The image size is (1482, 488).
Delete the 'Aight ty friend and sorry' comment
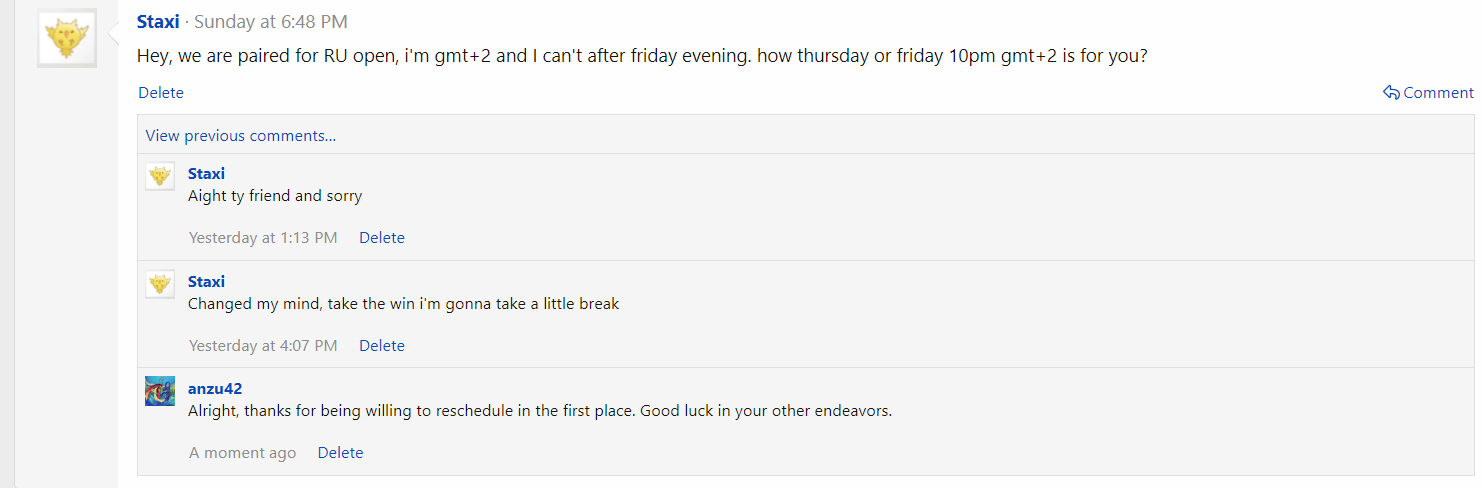(382, 238)
